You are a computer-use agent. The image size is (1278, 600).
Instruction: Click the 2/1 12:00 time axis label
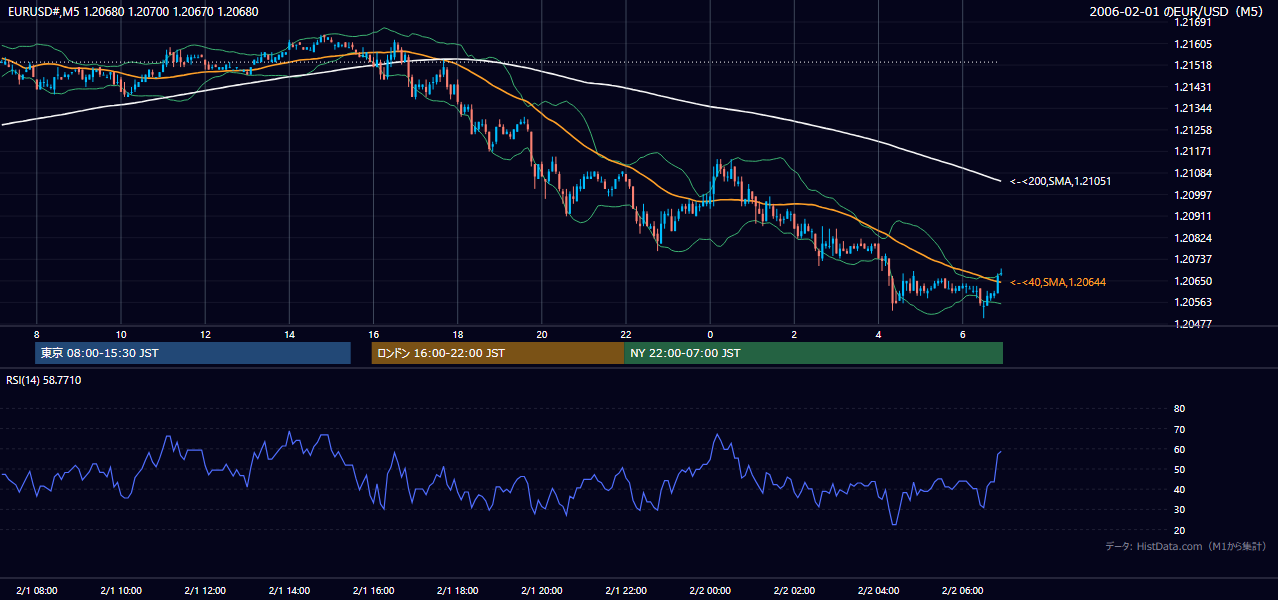204,590
